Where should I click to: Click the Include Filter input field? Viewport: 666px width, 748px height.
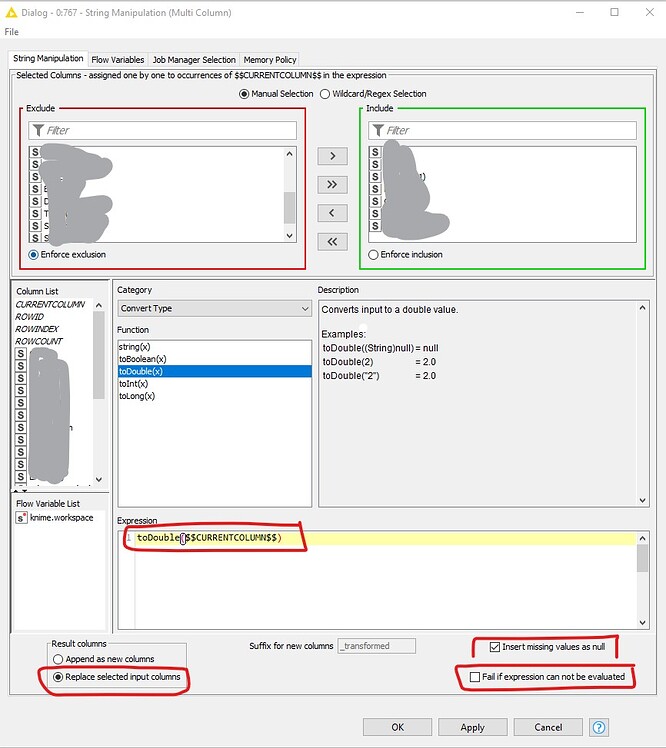coord(502,130)
